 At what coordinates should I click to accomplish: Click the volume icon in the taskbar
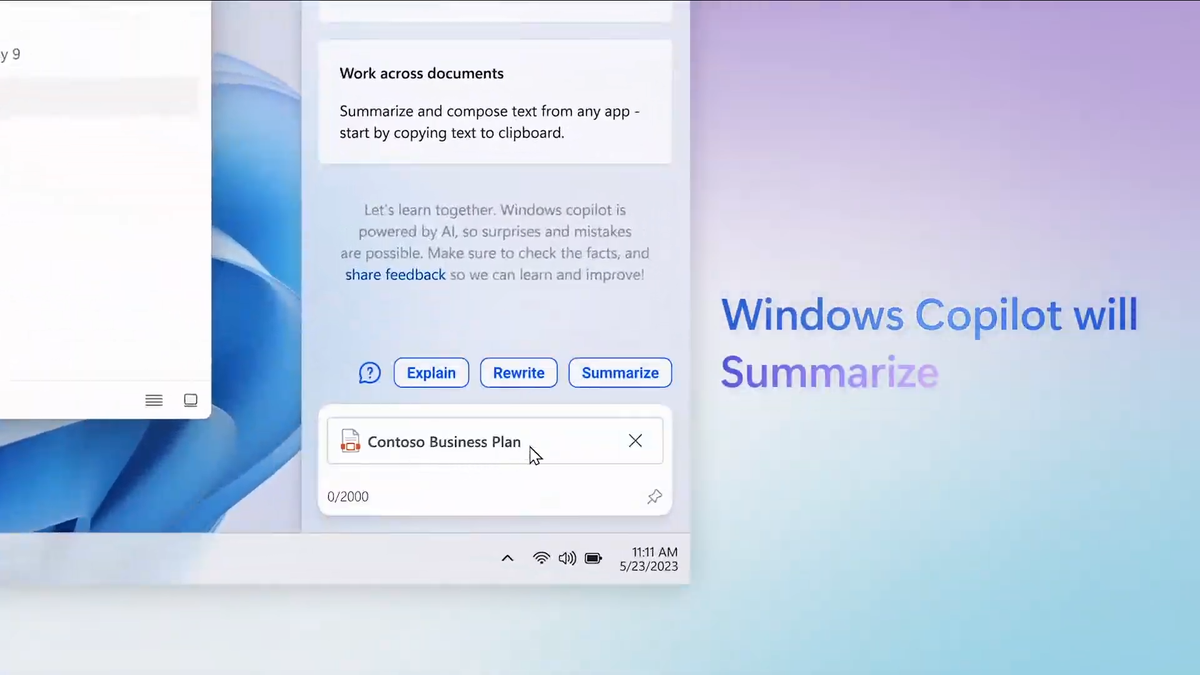point(567,558)
